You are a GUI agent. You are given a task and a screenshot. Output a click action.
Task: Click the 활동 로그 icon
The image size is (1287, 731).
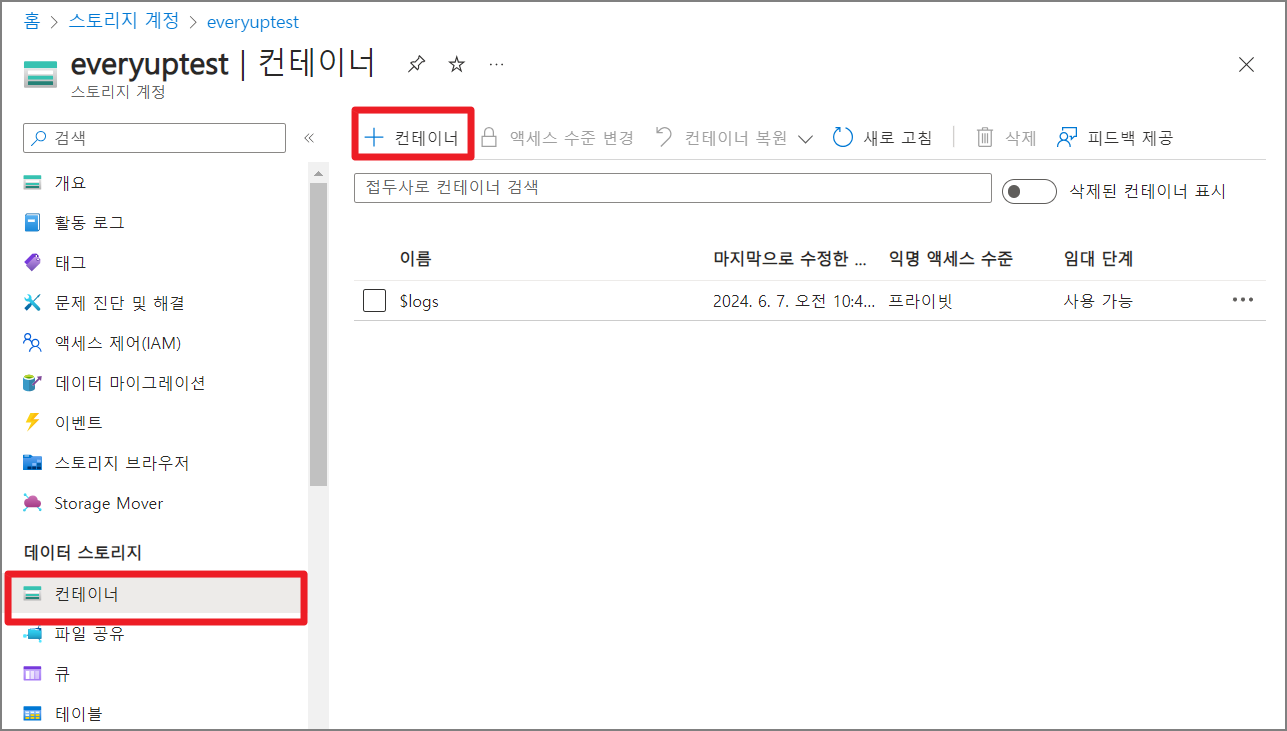click(33, 222)
